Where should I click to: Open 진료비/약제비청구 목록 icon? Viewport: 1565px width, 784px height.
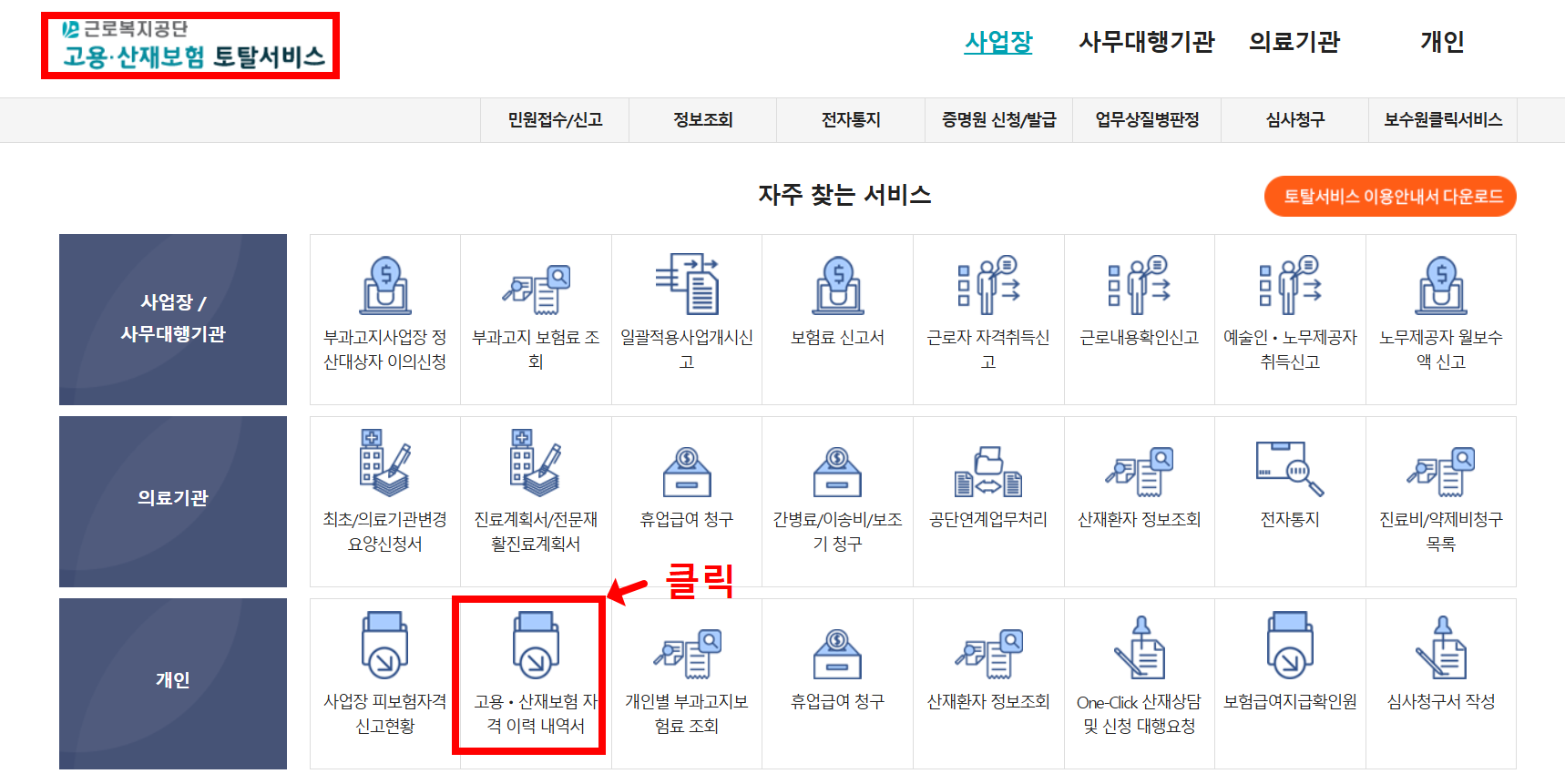(1441, 472)
